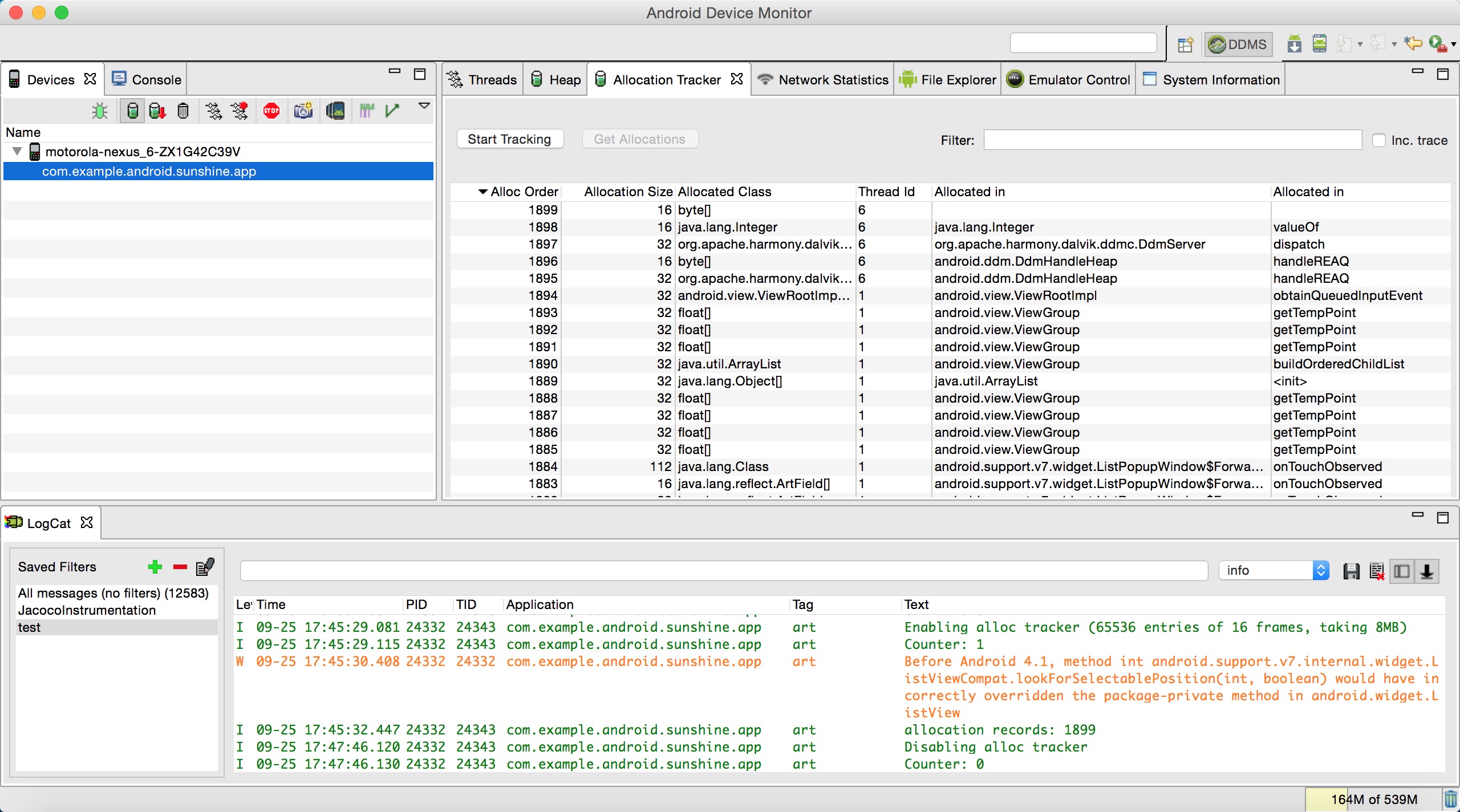Click the 164M of 539M heap status indicator
The height and width of the screenshot is (812, 1460).
pyautogui.click(x=1374, y=799)
